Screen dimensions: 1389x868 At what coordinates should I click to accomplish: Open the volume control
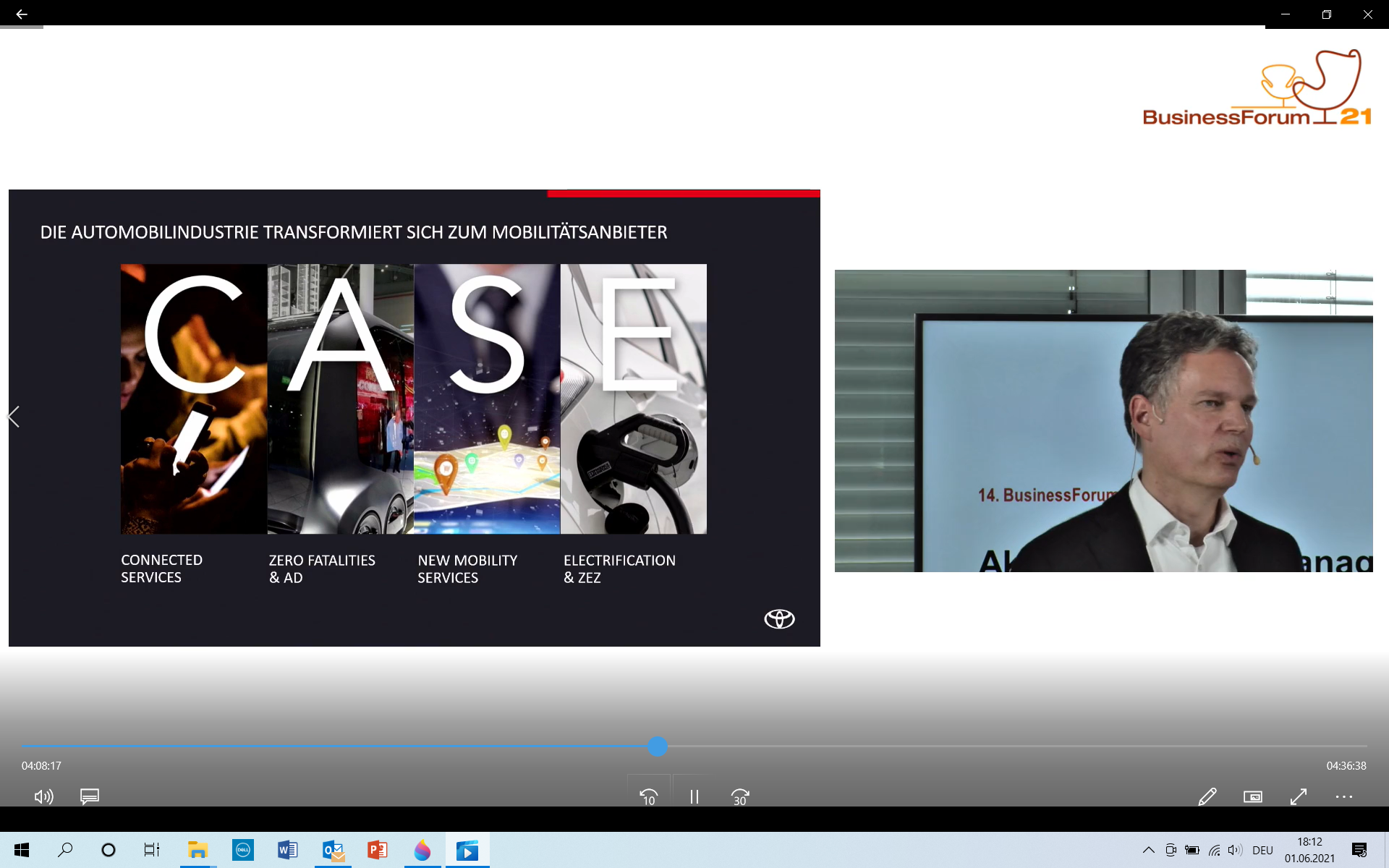pyautogui.click(x=43, y=796)
